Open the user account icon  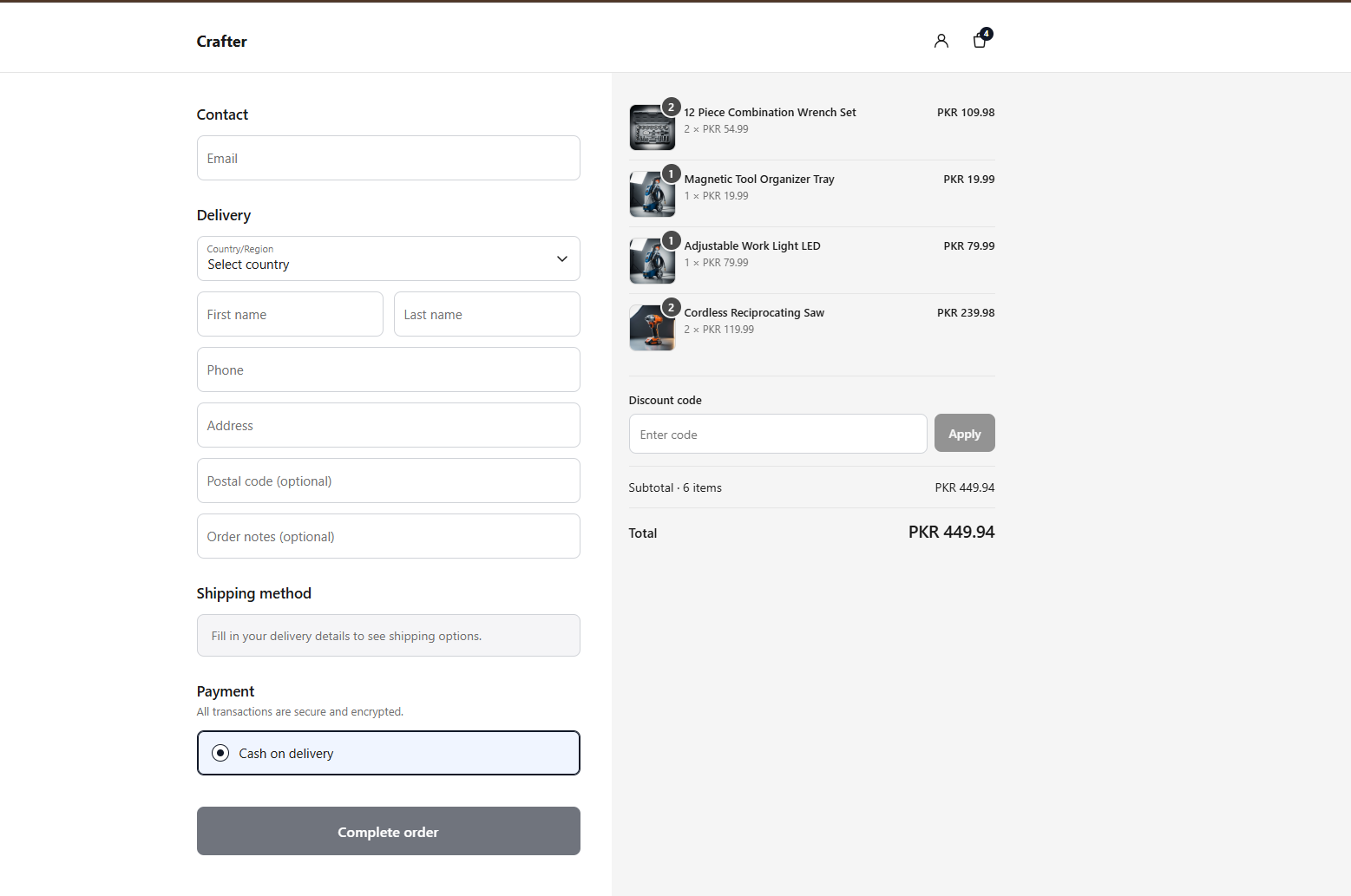[941, 41]
